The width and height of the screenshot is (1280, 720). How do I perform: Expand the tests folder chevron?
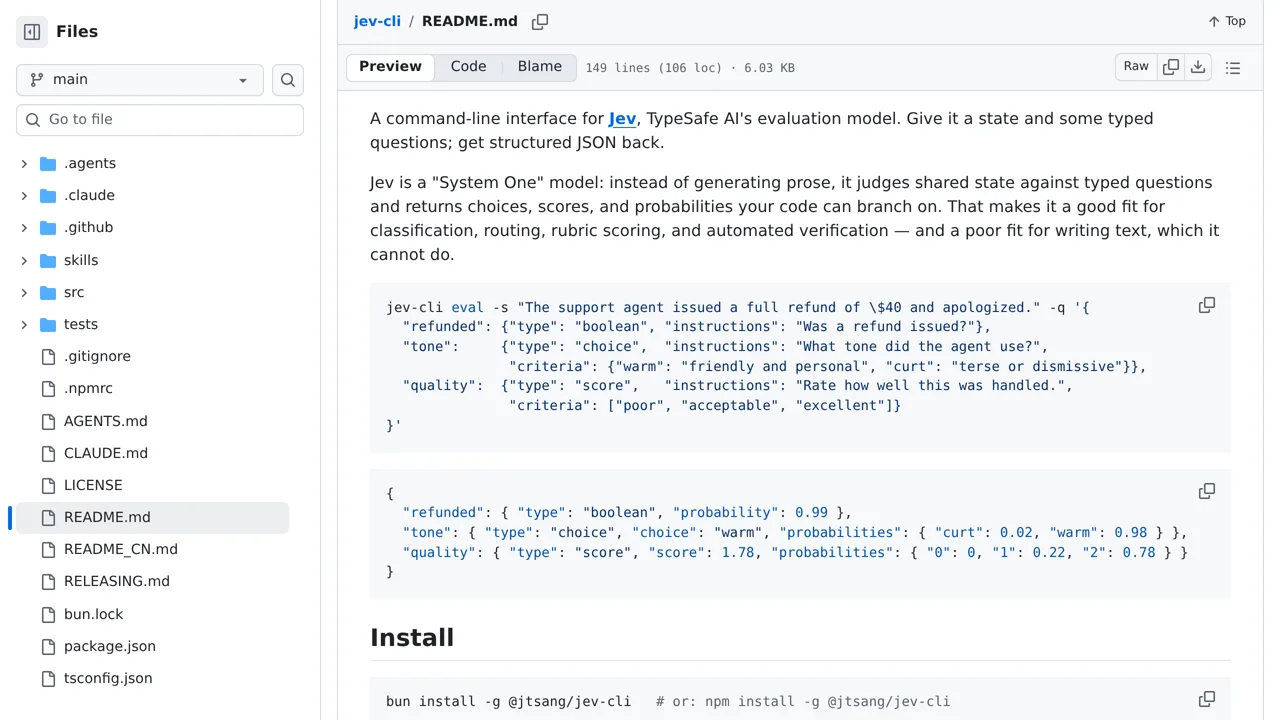pyautogui.click(x=24, y=324)
